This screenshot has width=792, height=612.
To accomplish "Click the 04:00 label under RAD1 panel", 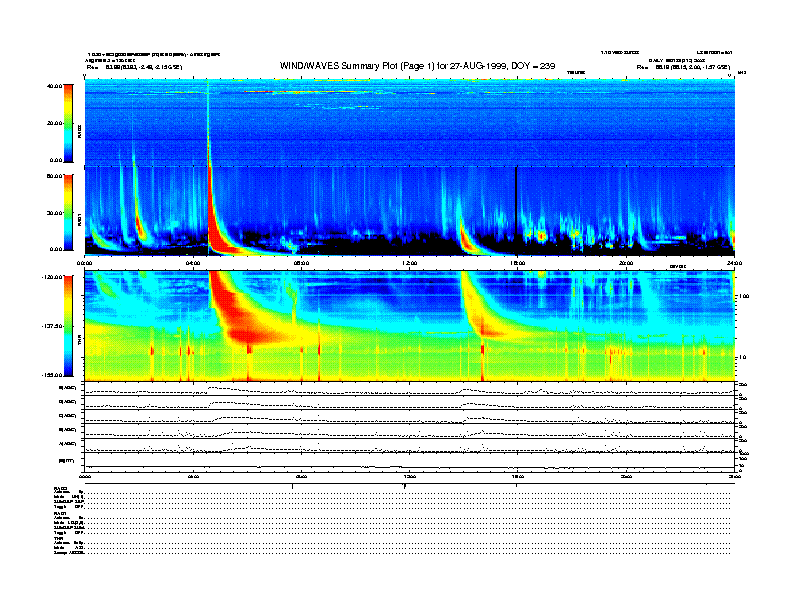I will click(193, 263).
